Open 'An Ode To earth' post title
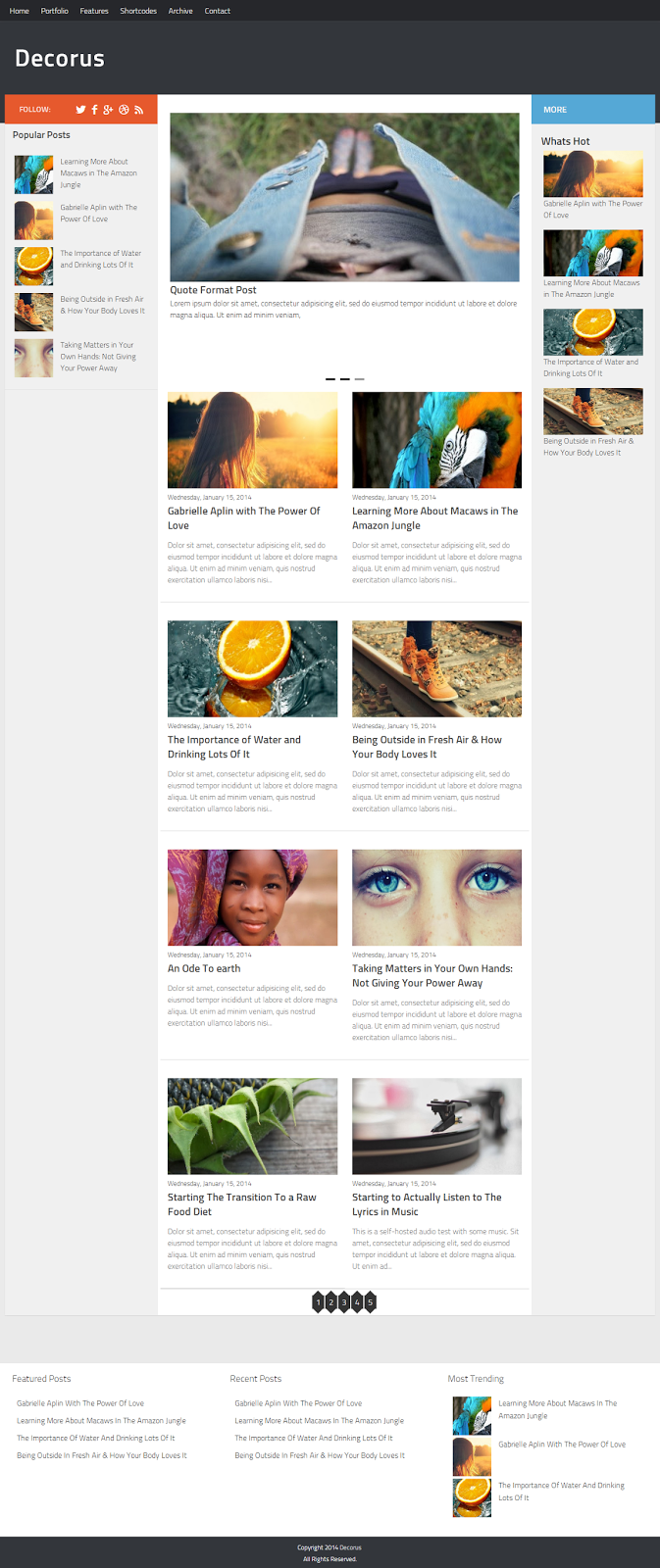The width and height of the screenshot is (660, 1568). pyautogui.click(x=204, y=968)
